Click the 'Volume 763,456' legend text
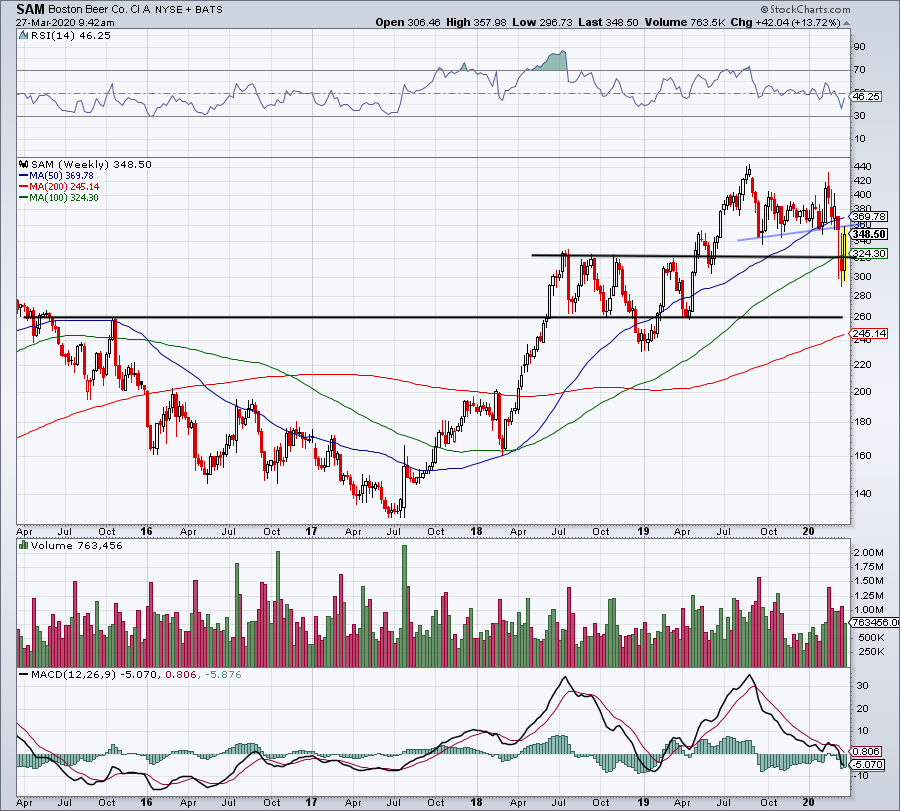Viewport: 900px width, 811px height. (x=77, y=545)
